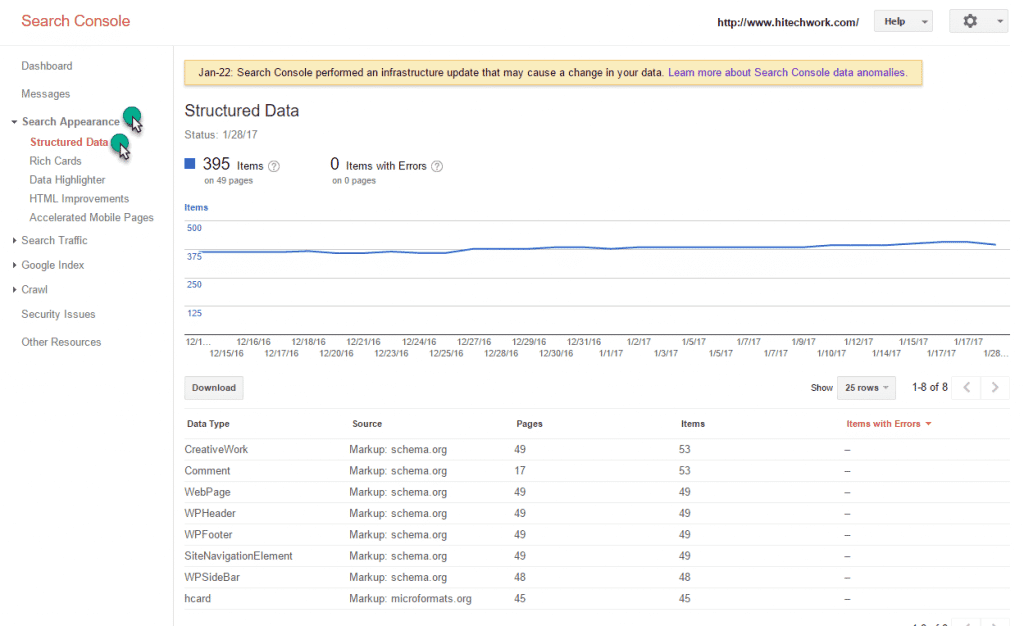
Task: Click 'Markup: microformats.org' source cell
Action: 410,599
